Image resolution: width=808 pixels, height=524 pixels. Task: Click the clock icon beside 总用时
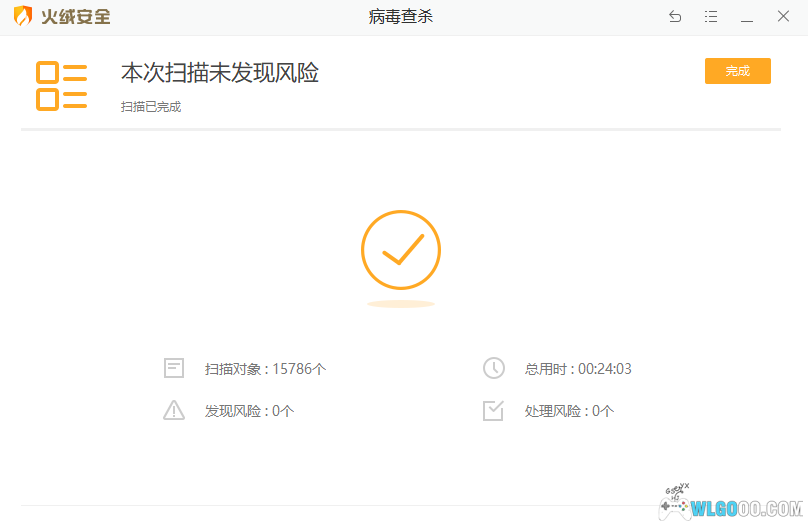[x=494, y=368]
